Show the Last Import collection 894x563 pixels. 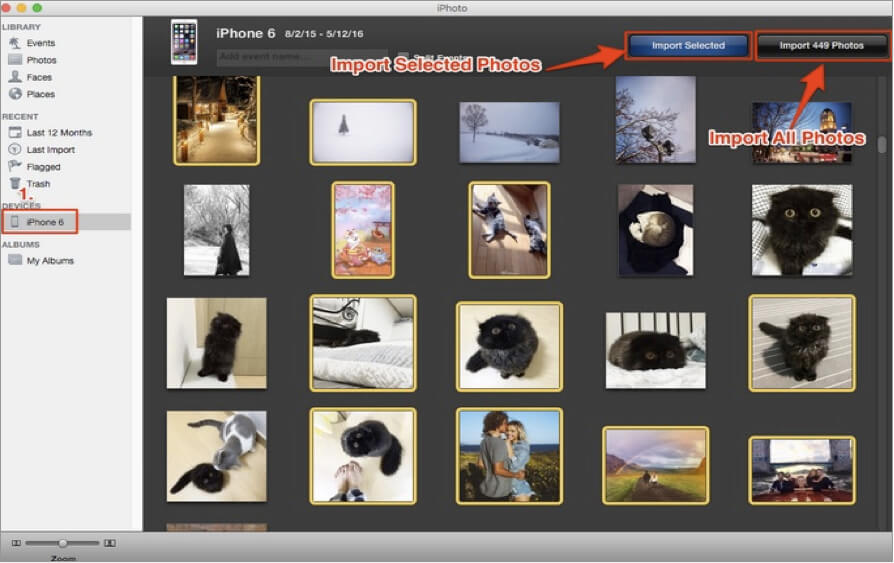pos(50,149)
